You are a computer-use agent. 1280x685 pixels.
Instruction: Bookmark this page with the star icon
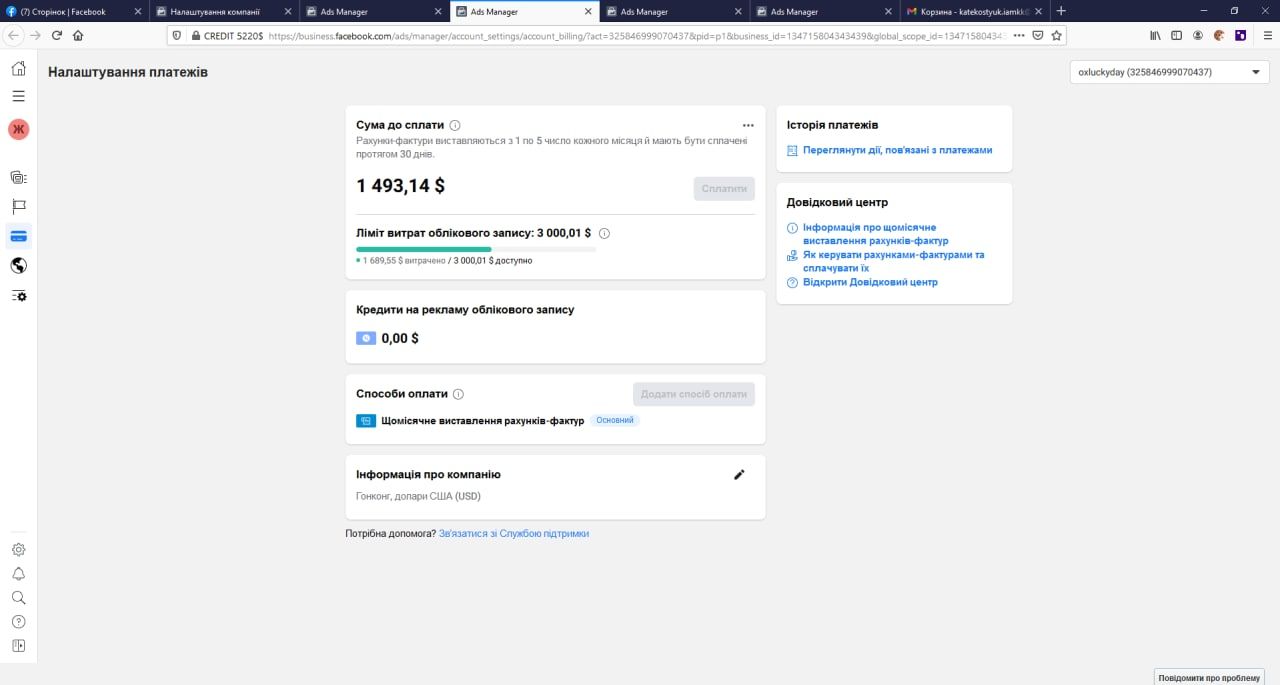1056,35
